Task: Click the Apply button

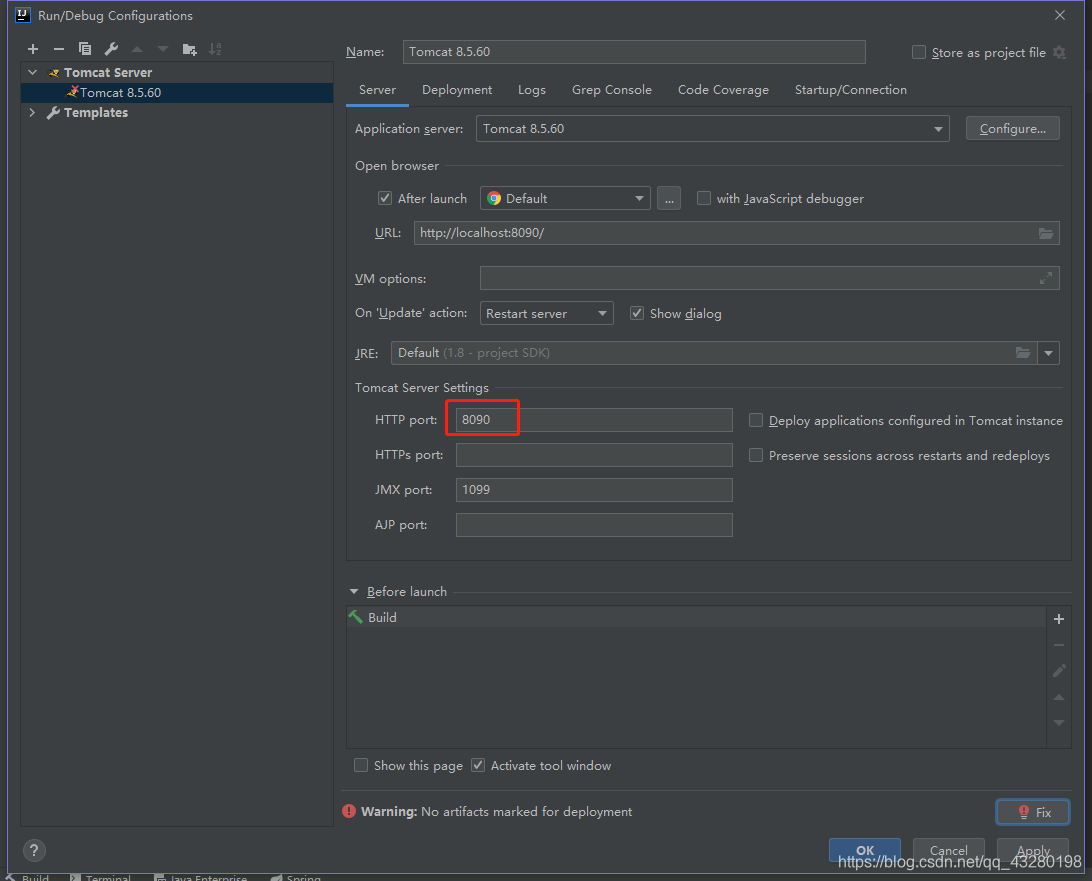Action: pyautogui.click(x=1033, y=850)
